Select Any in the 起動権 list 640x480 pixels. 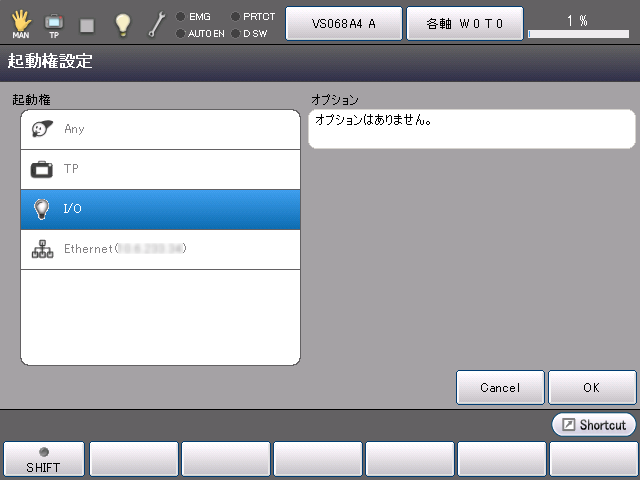tap(160, 129)
